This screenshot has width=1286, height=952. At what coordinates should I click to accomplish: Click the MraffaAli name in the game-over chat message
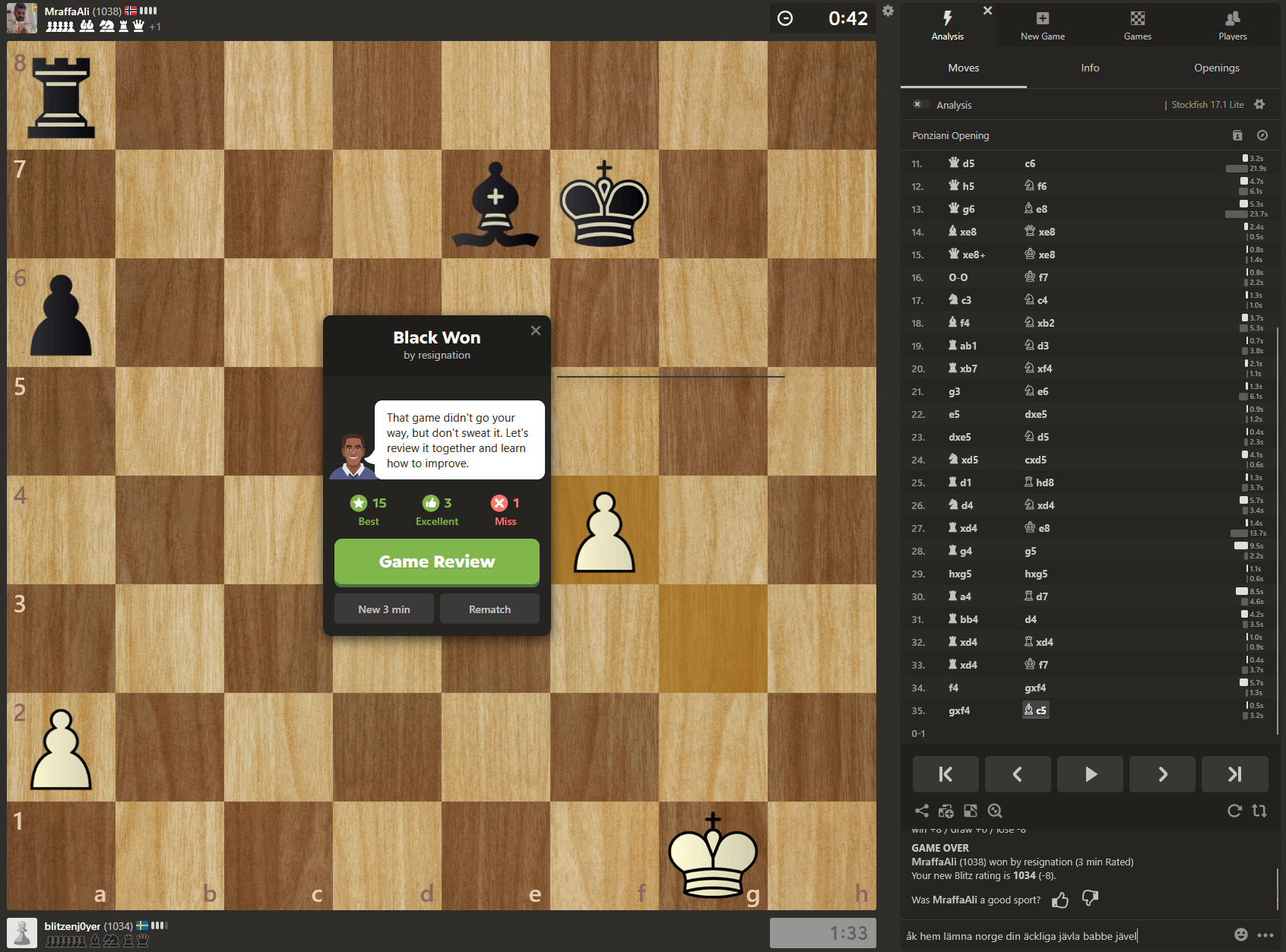[934, 862]
